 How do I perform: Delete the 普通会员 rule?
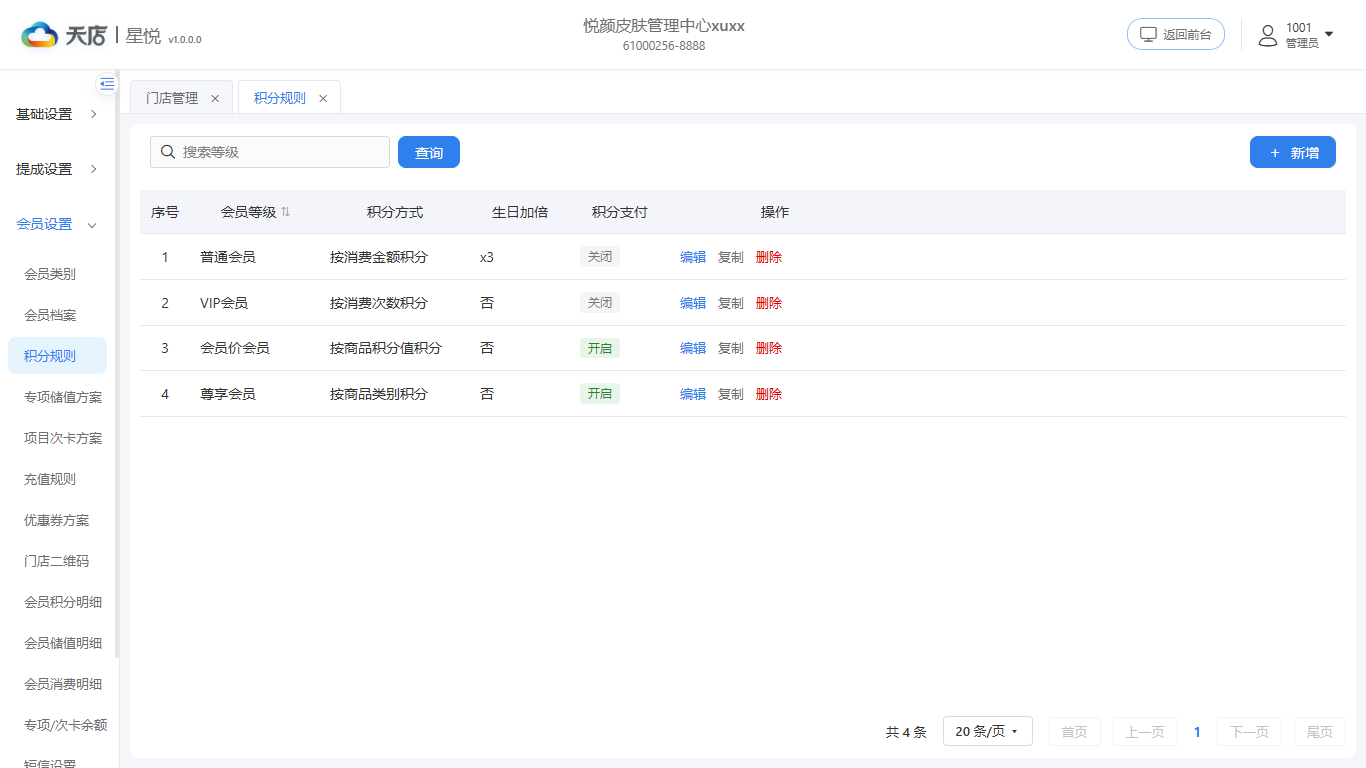pyautogui.click(x=769, y=257)
